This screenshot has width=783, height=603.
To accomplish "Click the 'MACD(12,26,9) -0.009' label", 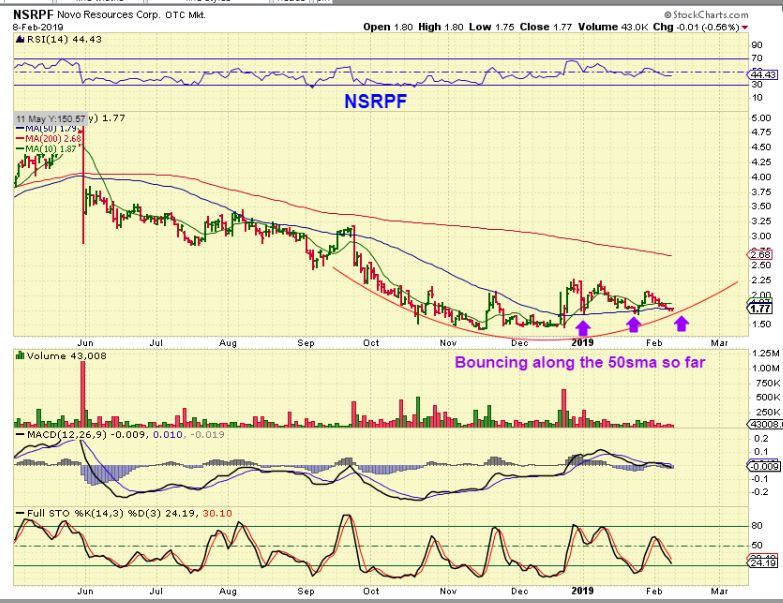I will 86,435.
